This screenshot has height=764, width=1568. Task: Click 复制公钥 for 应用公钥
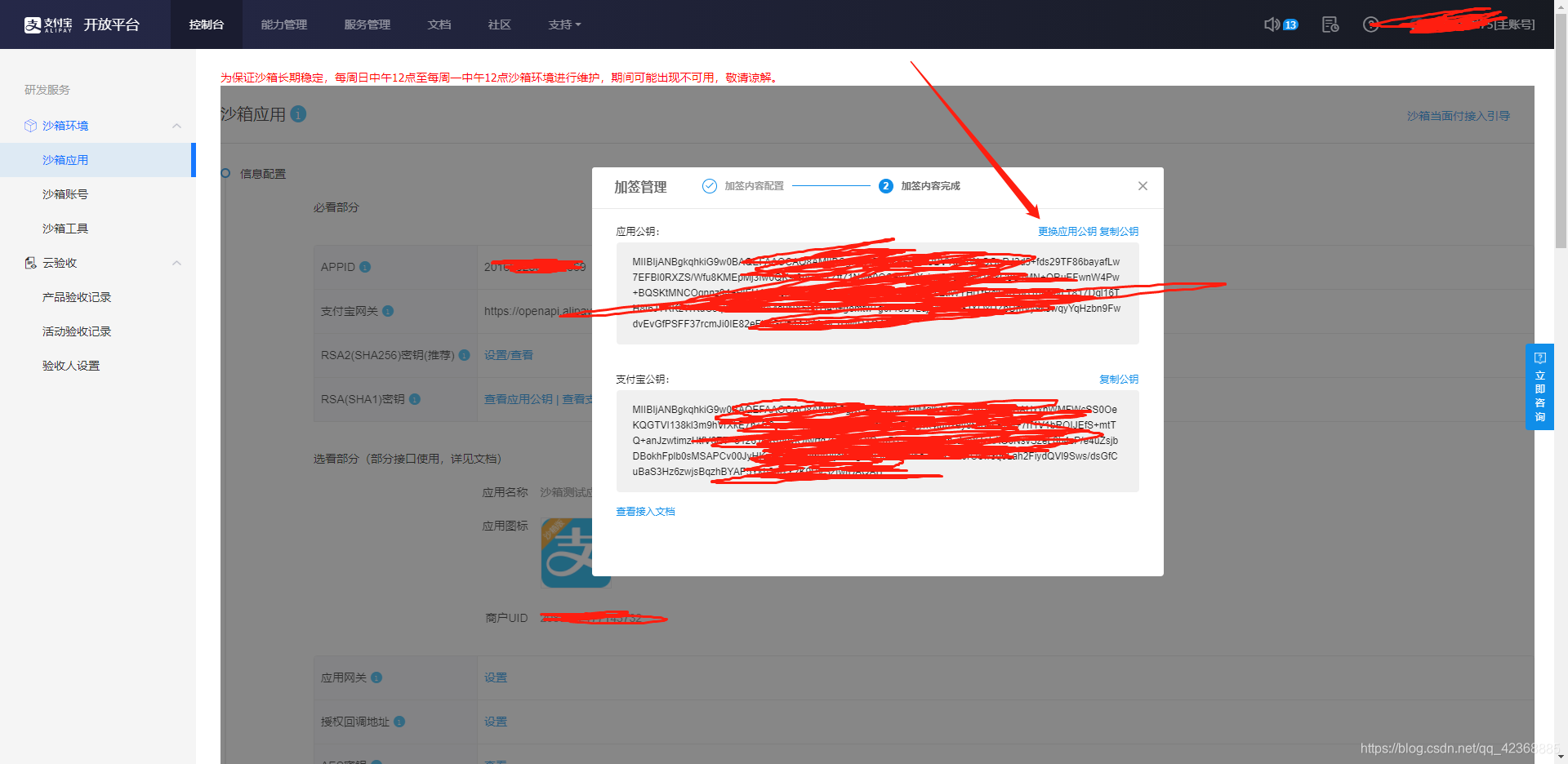coord(1119,232)
